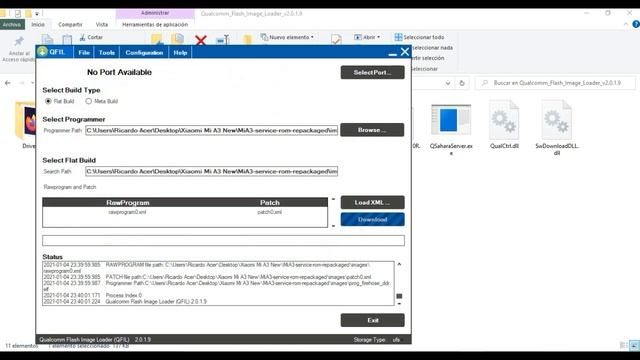Click Cortar scissors icon in Explorer ribbon
640x360 pixels.
[82, 37]
